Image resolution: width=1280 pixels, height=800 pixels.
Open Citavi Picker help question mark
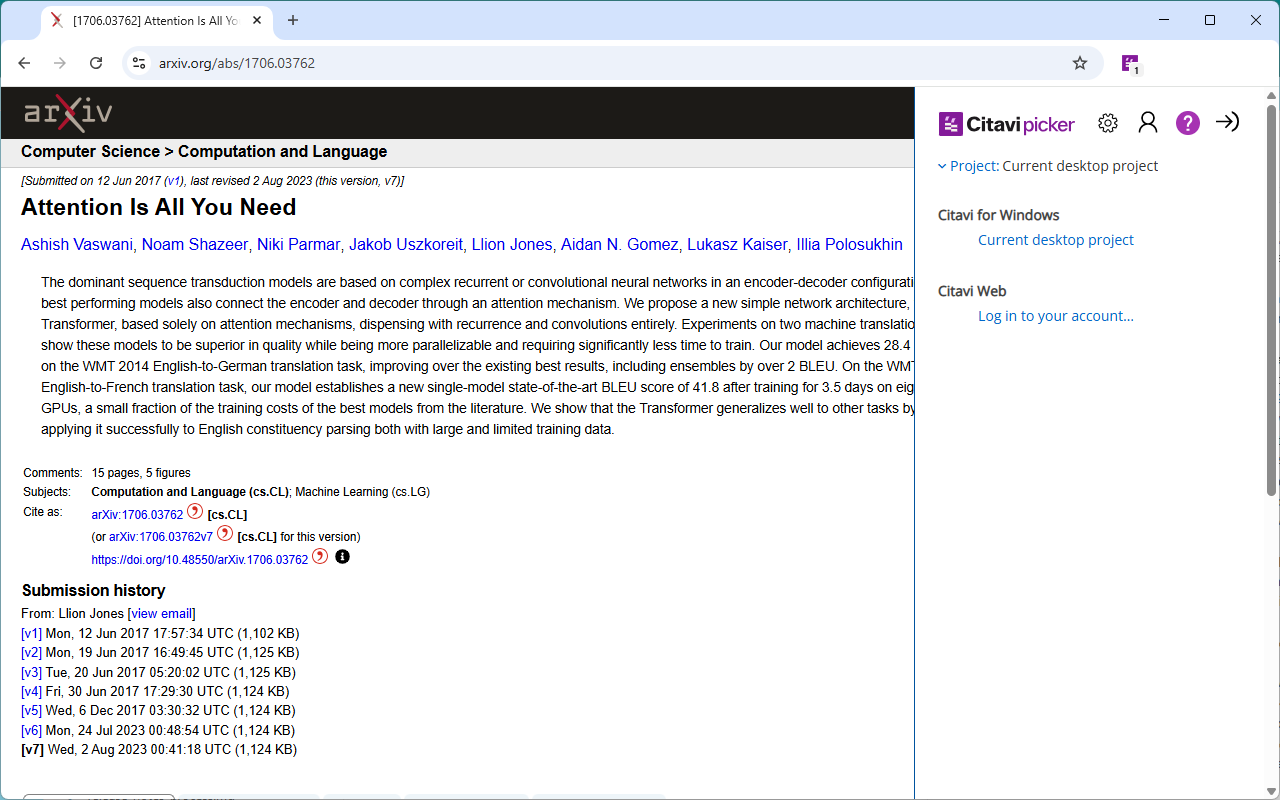coord(1187,123)
